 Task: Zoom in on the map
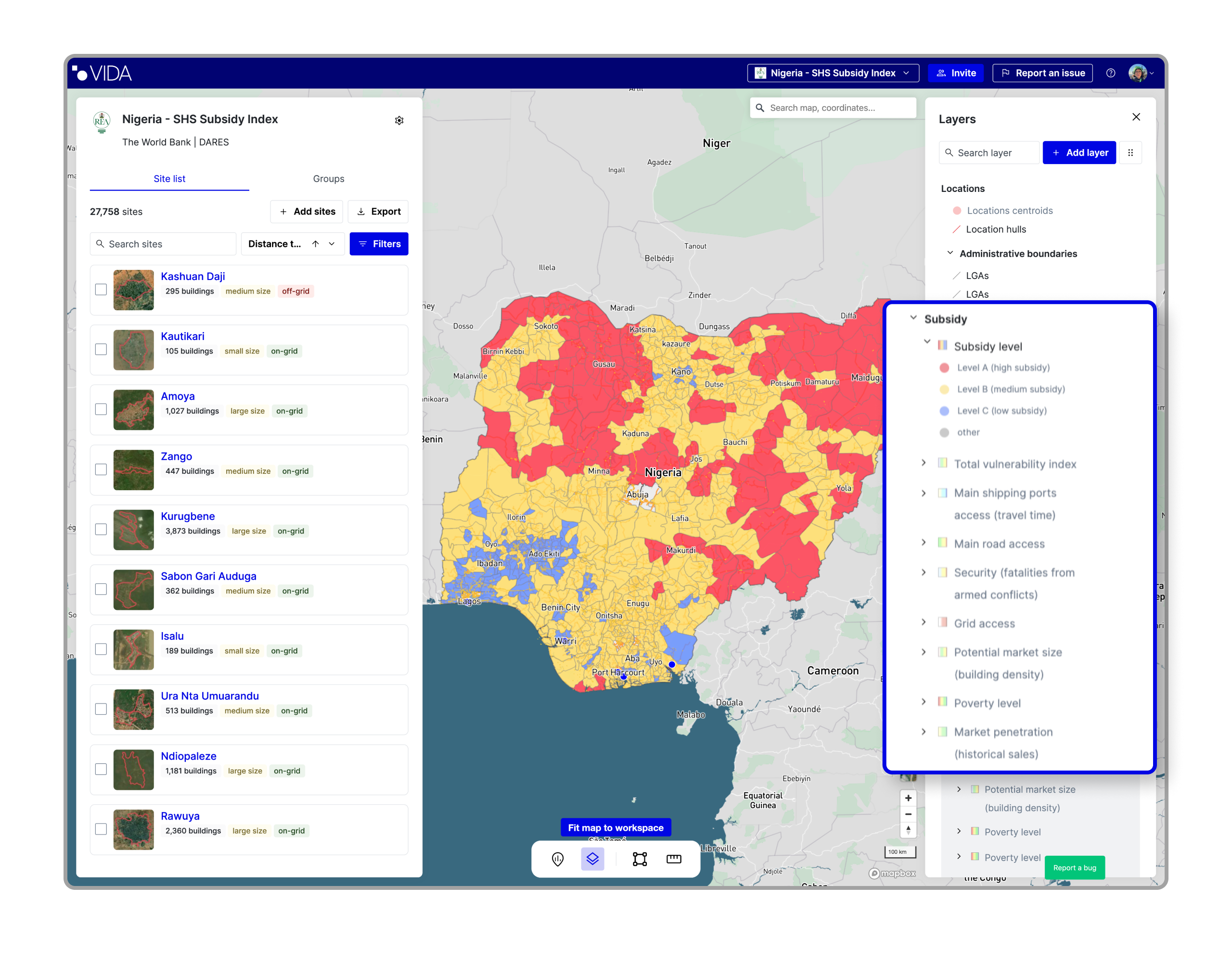click(908, 798)
